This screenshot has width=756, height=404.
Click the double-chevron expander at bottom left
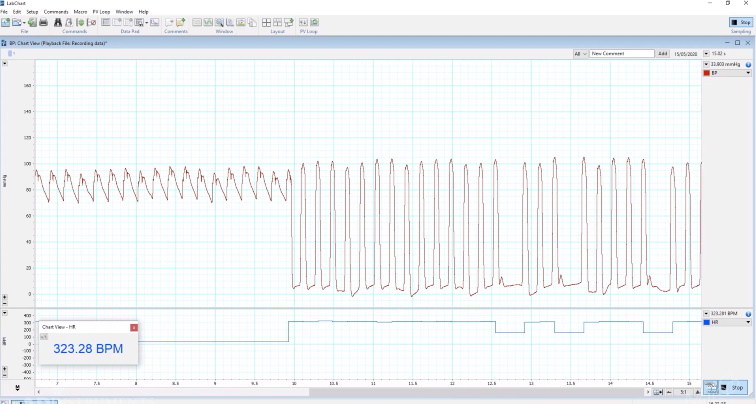pos(17,387)
